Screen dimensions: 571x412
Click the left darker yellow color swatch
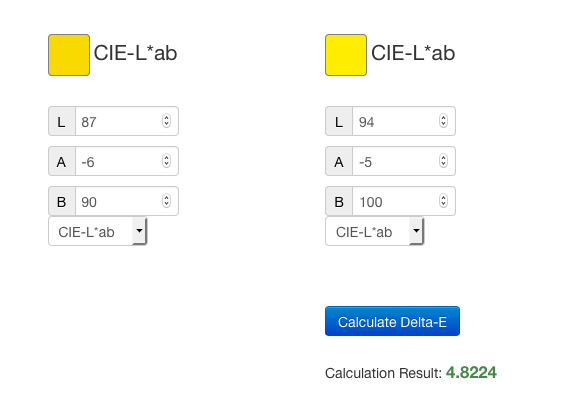(69, 55)
